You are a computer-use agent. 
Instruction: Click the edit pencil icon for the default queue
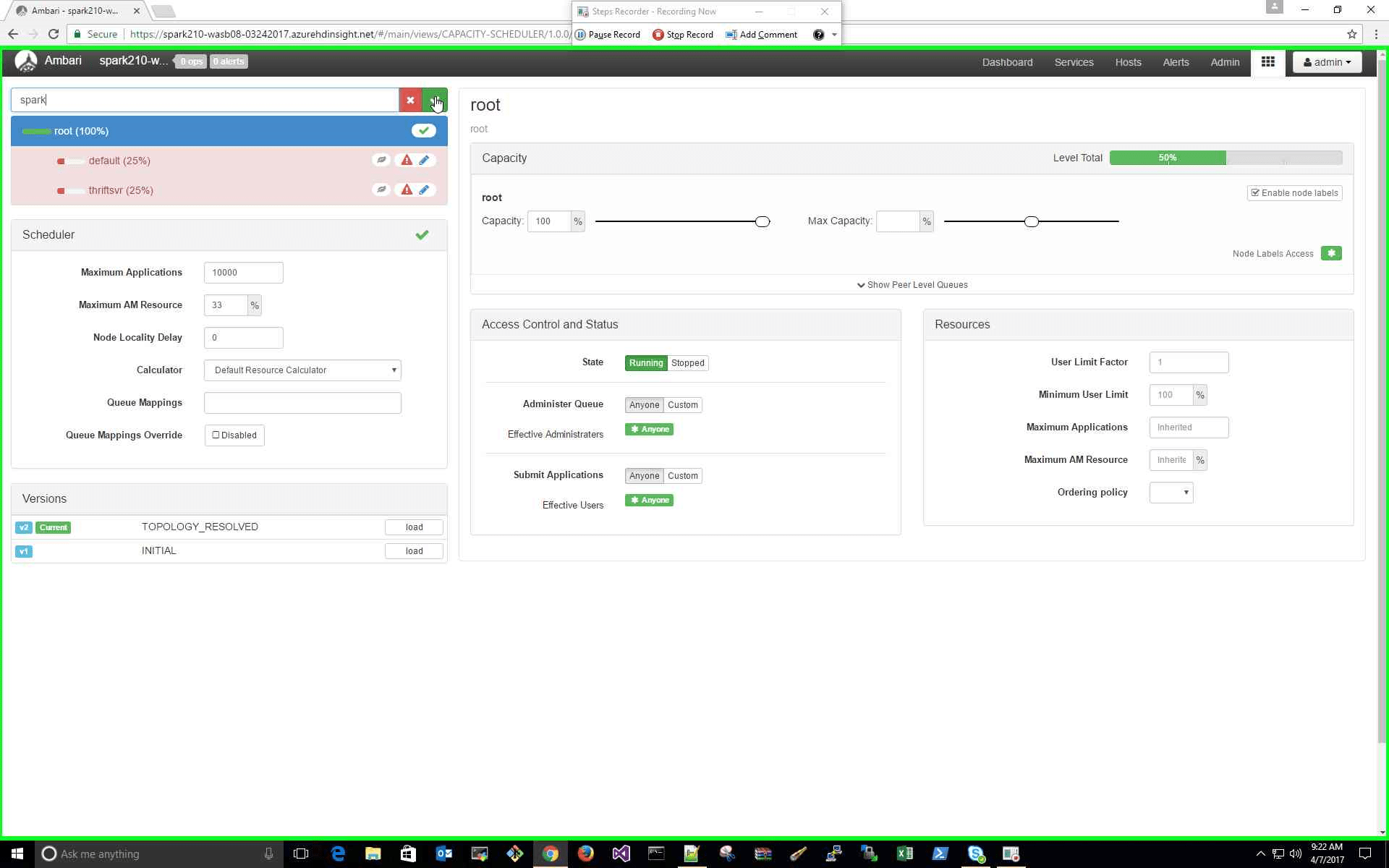click(x=425, y=160)
